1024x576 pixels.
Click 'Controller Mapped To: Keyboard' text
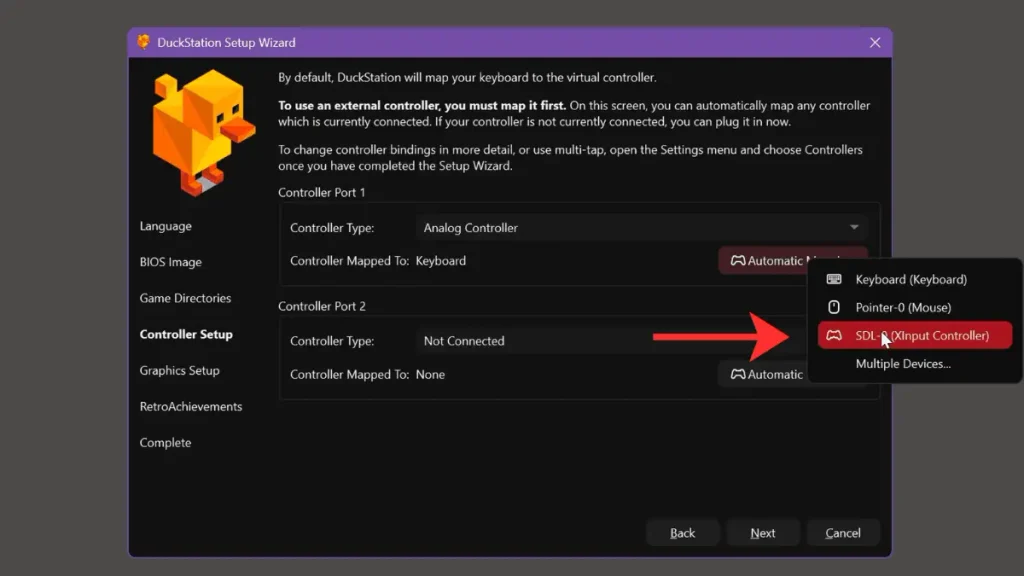click(378, 261)
